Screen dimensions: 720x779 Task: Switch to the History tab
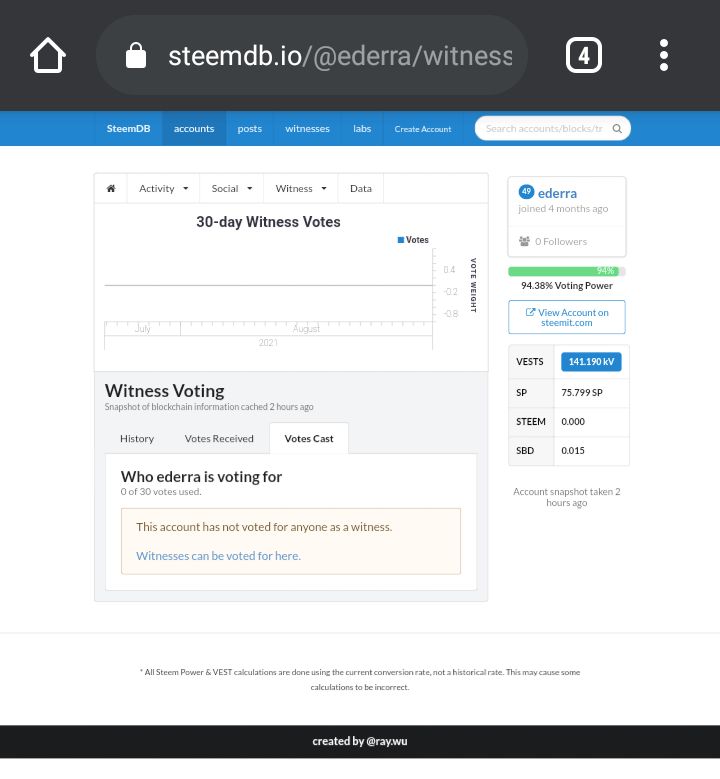(137, 439)
